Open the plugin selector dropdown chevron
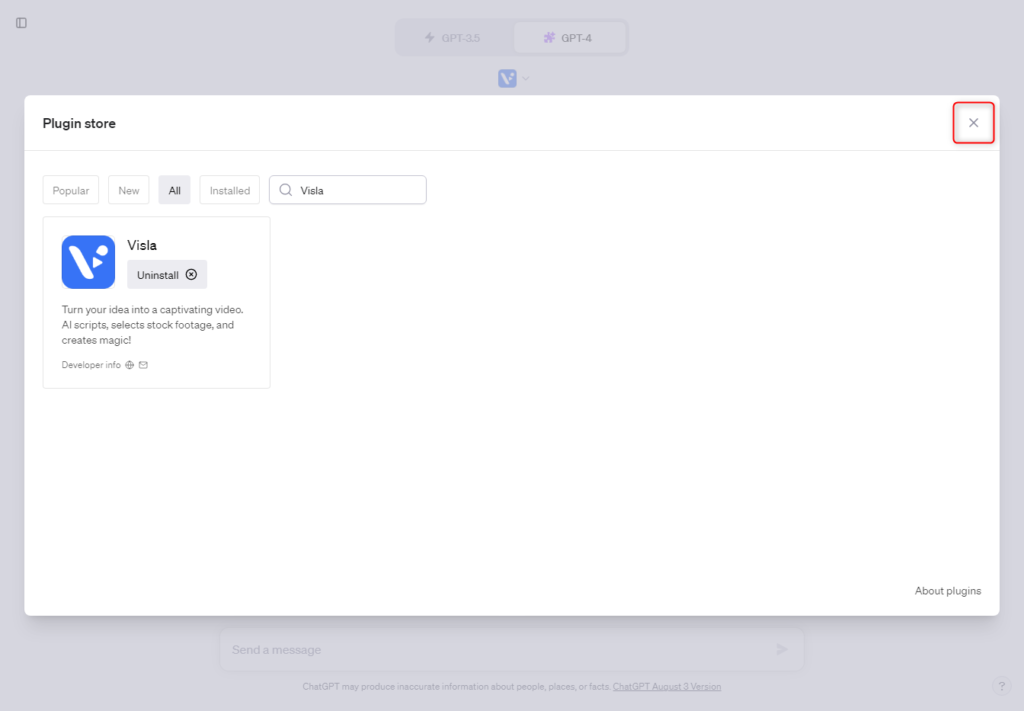 pyautogui.click(x=524, y=78)
